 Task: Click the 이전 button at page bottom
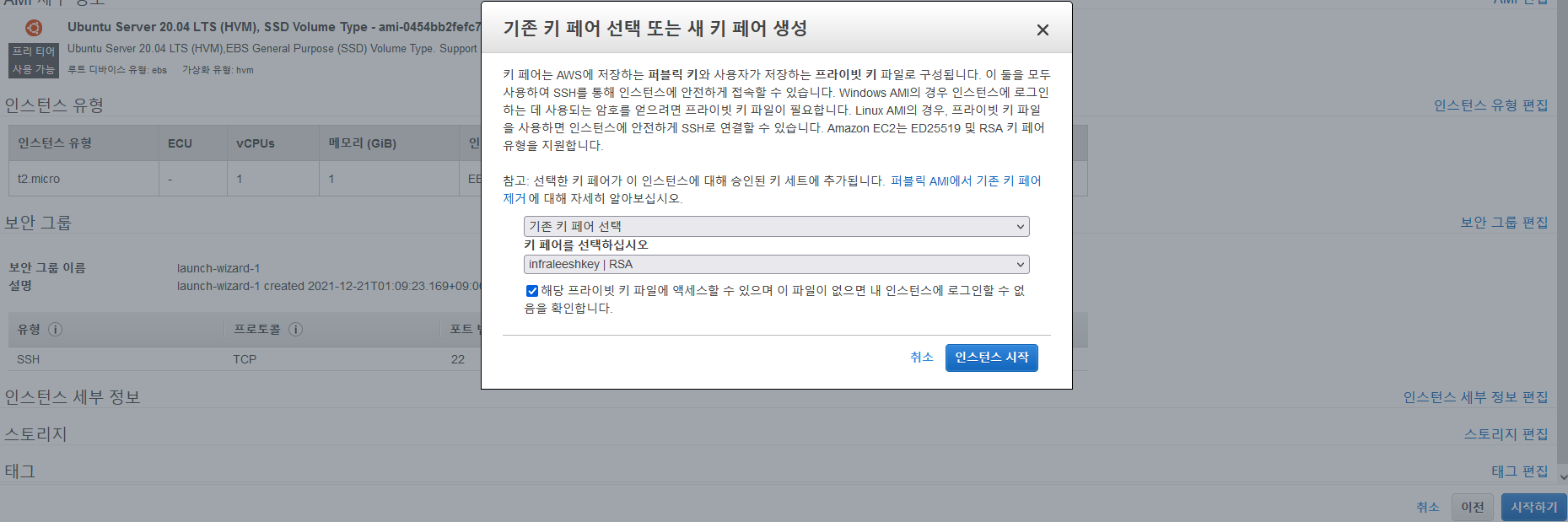coord(1473,507)
